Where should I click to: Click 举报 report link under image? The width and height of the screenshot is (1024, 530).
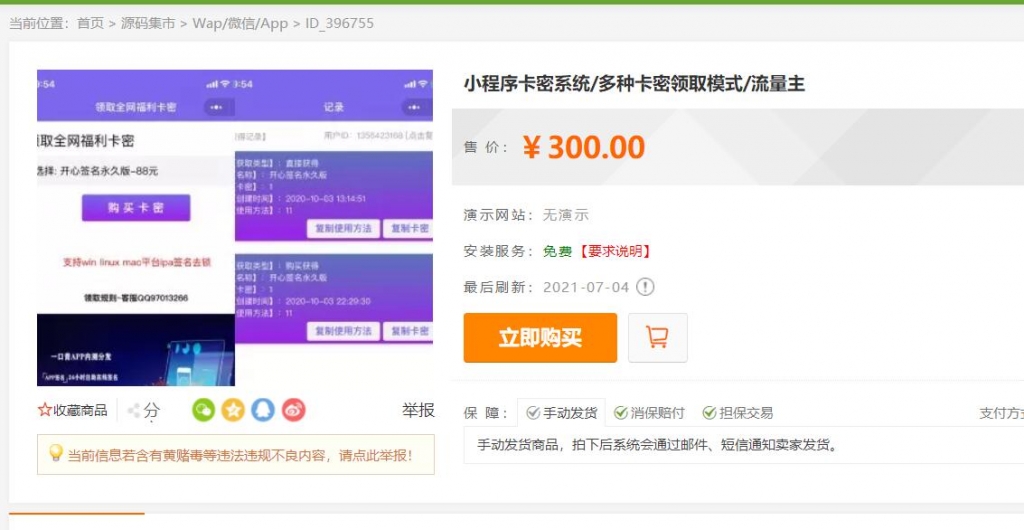418,410
